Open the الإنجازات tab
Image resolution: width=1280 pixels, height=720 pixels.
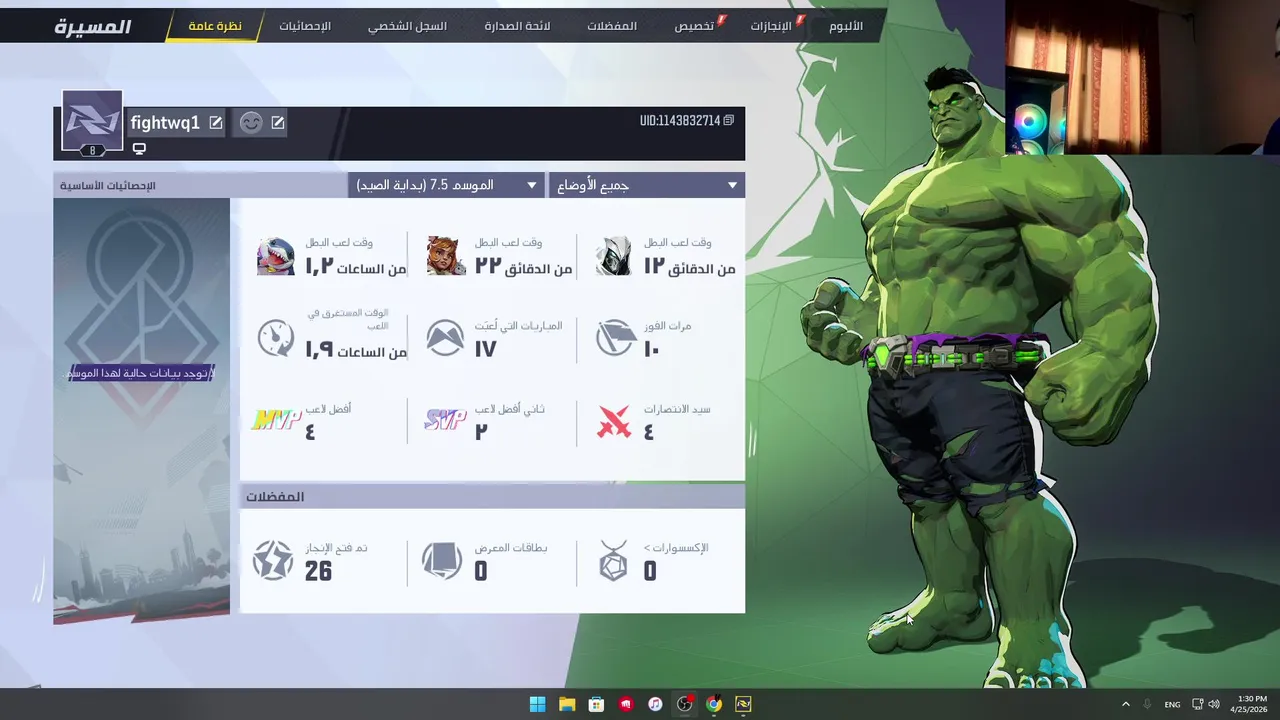(x=771, y=26)
